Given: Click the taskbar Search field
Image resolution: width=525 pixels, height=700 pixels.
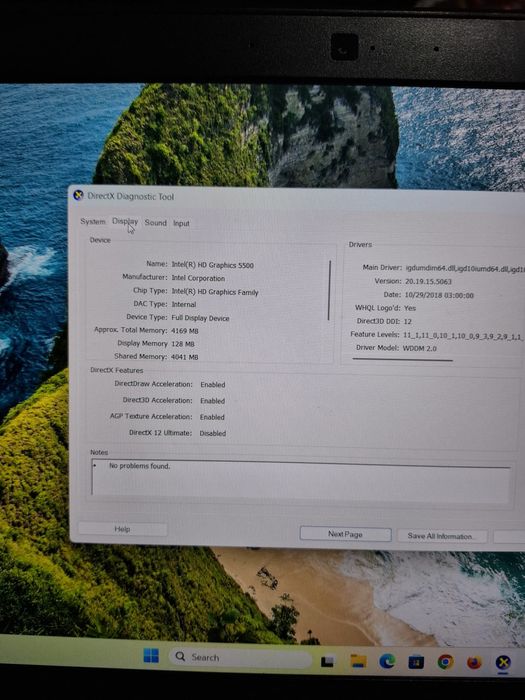Looking at the screenshot, I should [x=240, y=658].
